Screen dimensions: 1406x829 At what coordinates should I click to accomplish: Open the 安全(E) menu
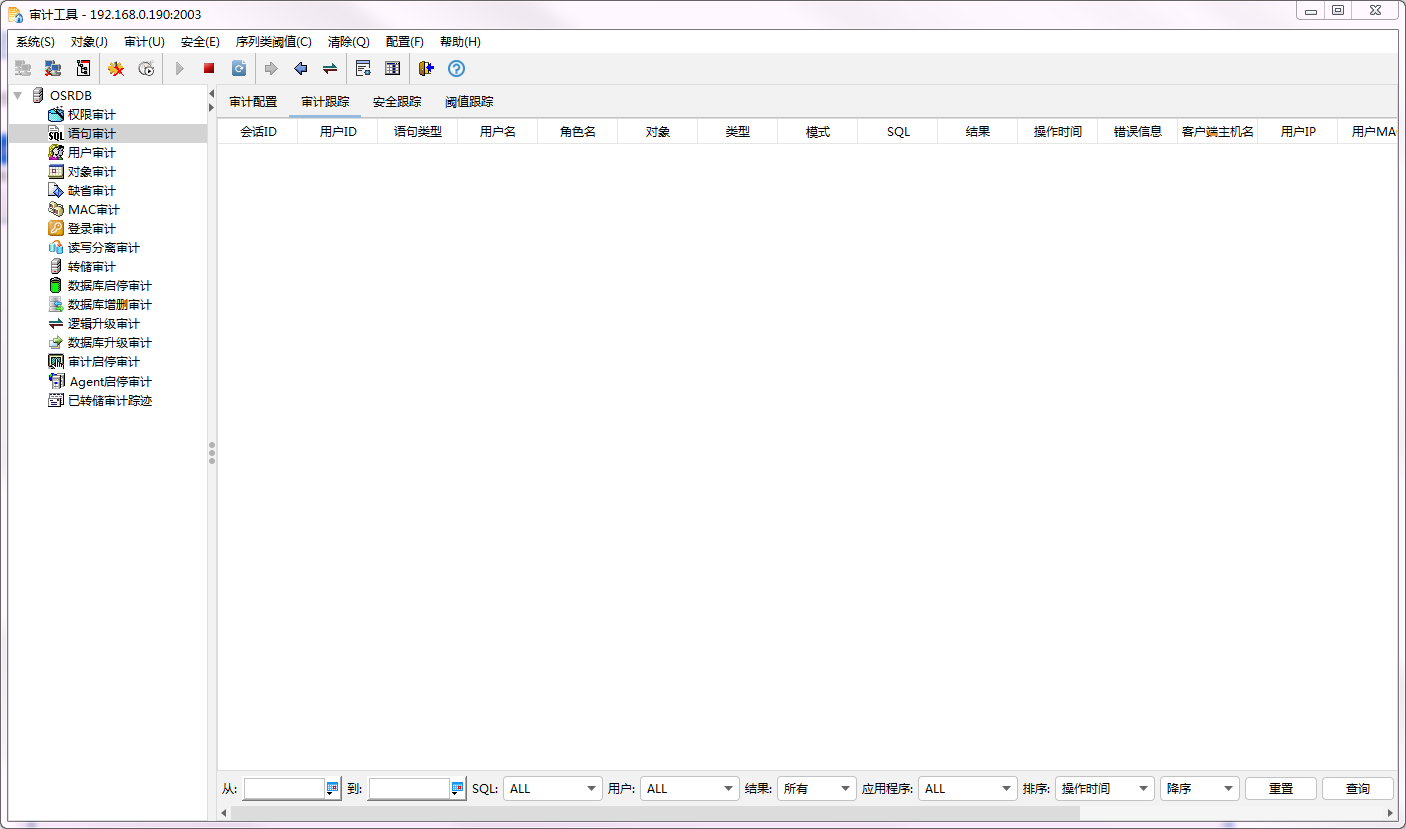tap(200, 42)
